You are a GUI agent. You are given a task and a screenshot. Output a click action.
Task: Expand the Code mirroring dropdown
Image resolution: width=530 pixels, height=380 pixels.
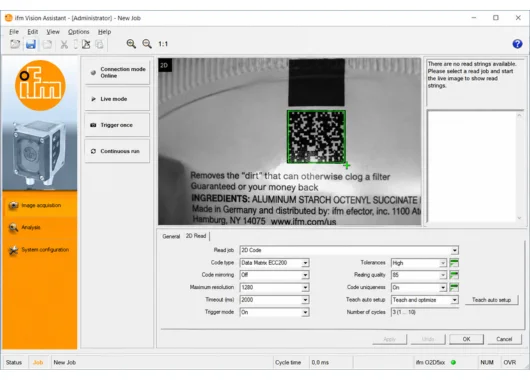pyautogui.click(x=305, y=275)
